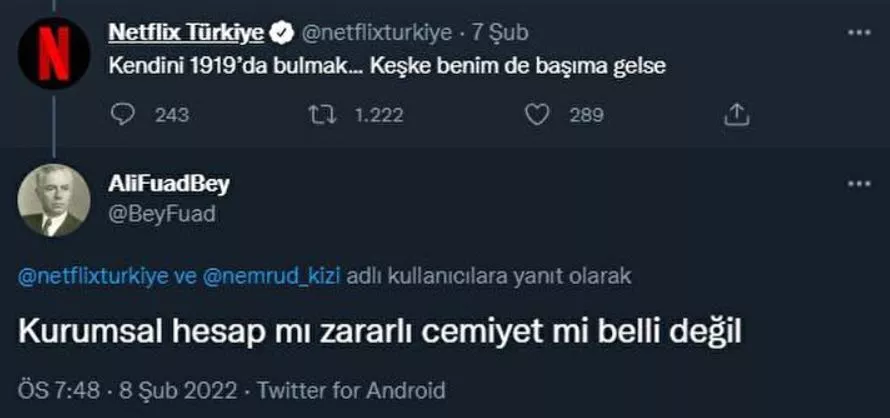Viewport: 890px width, 418px height.
Task: Like the Netflix tweet with heart icon
Action: 538,115
